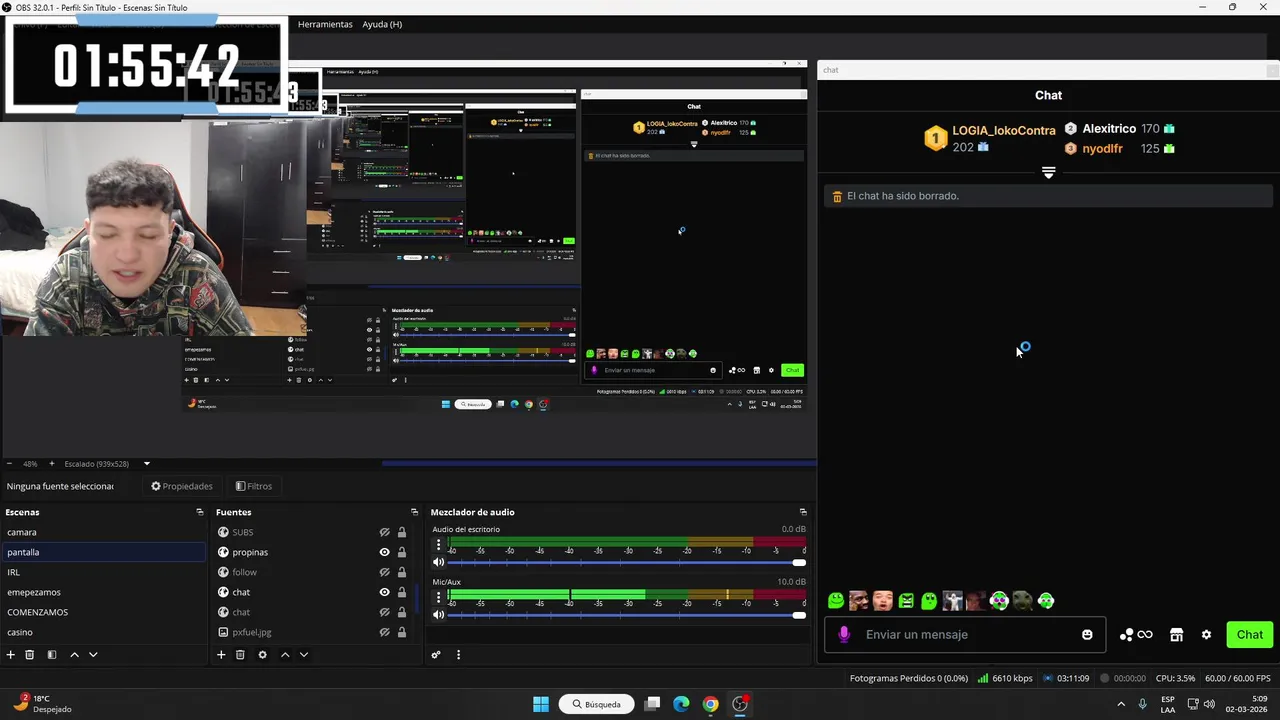Insert the green headphones emote at row end

point(1046,601)
